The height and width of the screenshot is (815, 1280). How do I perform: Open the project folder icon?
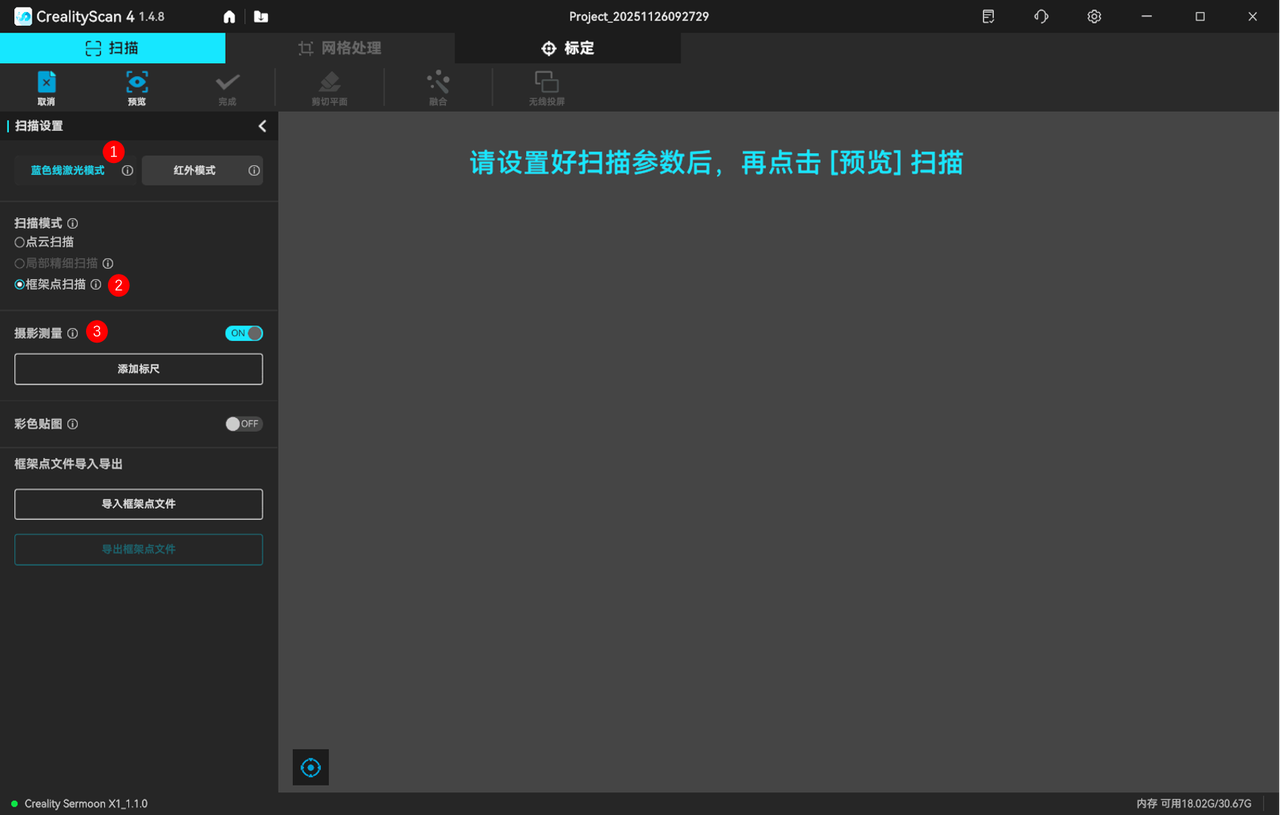click(x=261, y=17)
